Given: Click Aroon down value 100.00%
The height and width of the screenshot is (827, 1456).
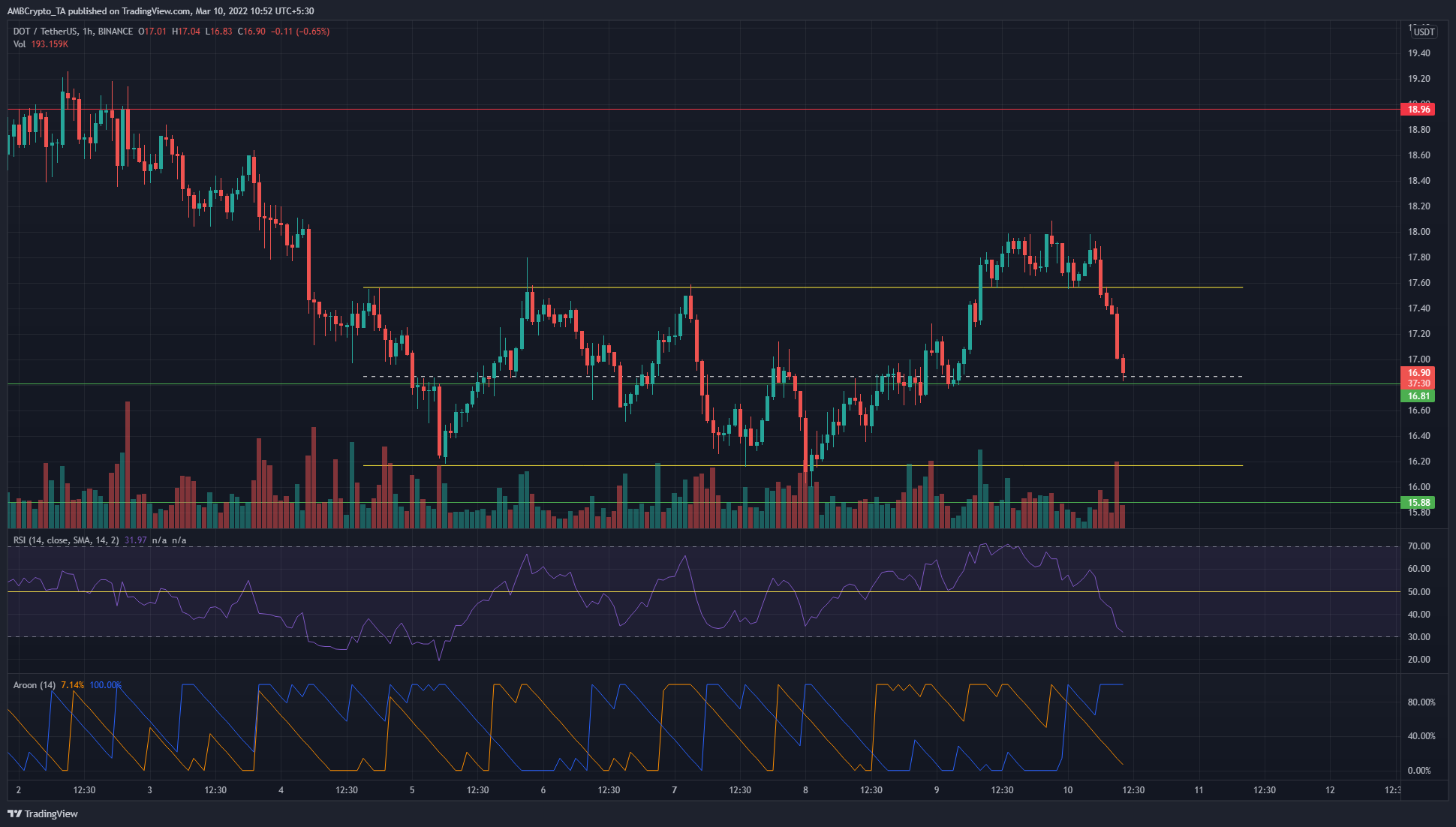Looking at the screenshot, I should click(105, 685).
